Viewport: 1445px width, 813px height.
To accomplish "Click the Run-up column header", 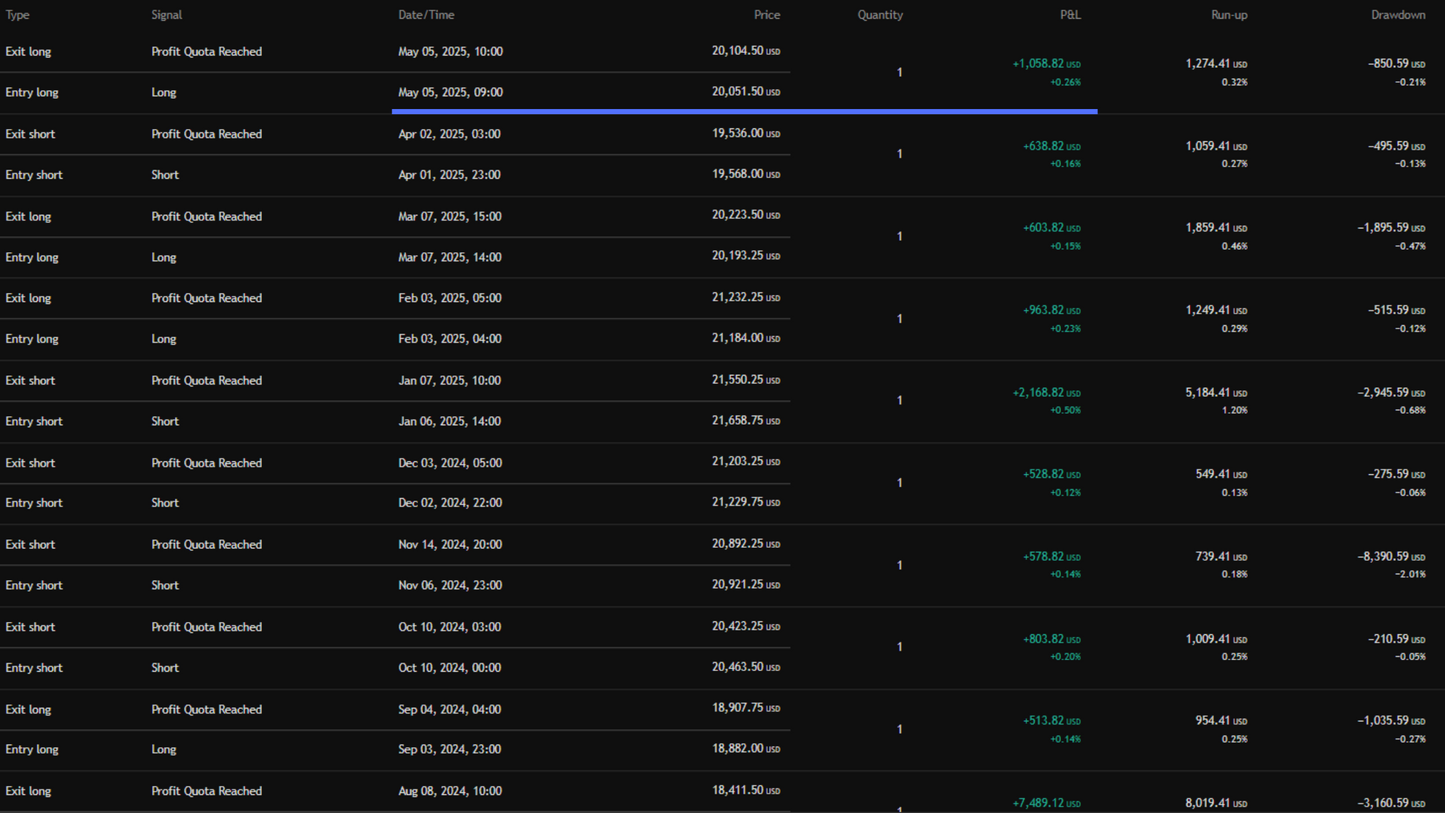I will tap(1229, 15).
